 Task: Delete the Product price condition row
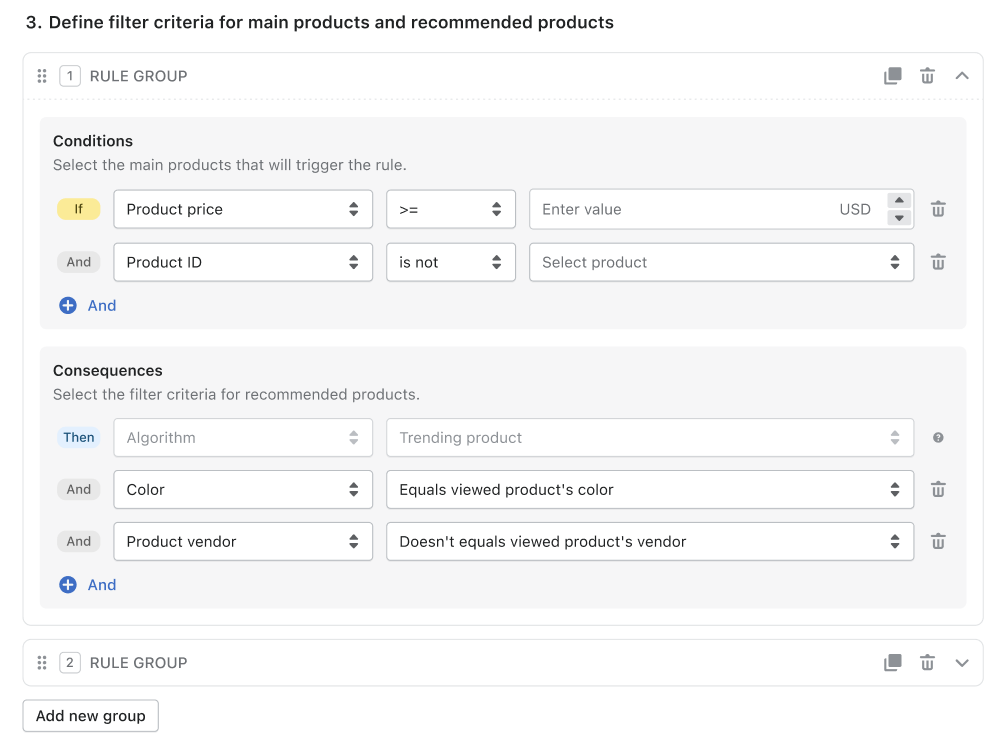pos(938,209)
